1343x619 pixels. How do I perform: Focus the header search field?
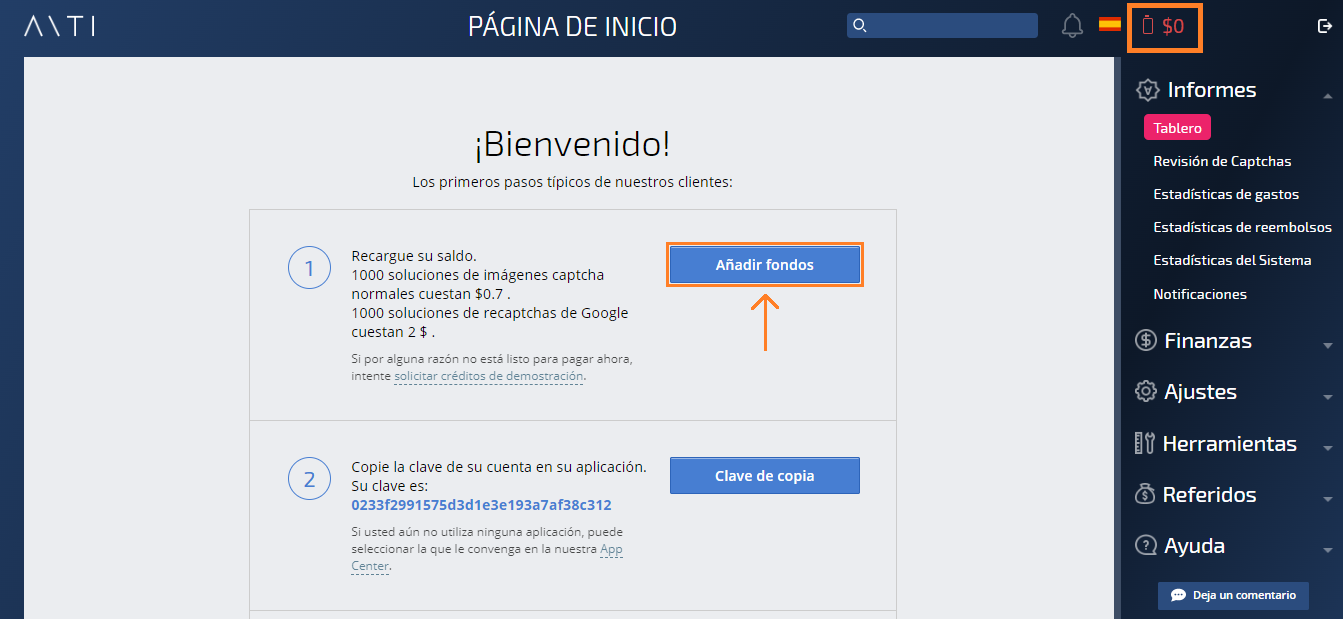[942, 26]
